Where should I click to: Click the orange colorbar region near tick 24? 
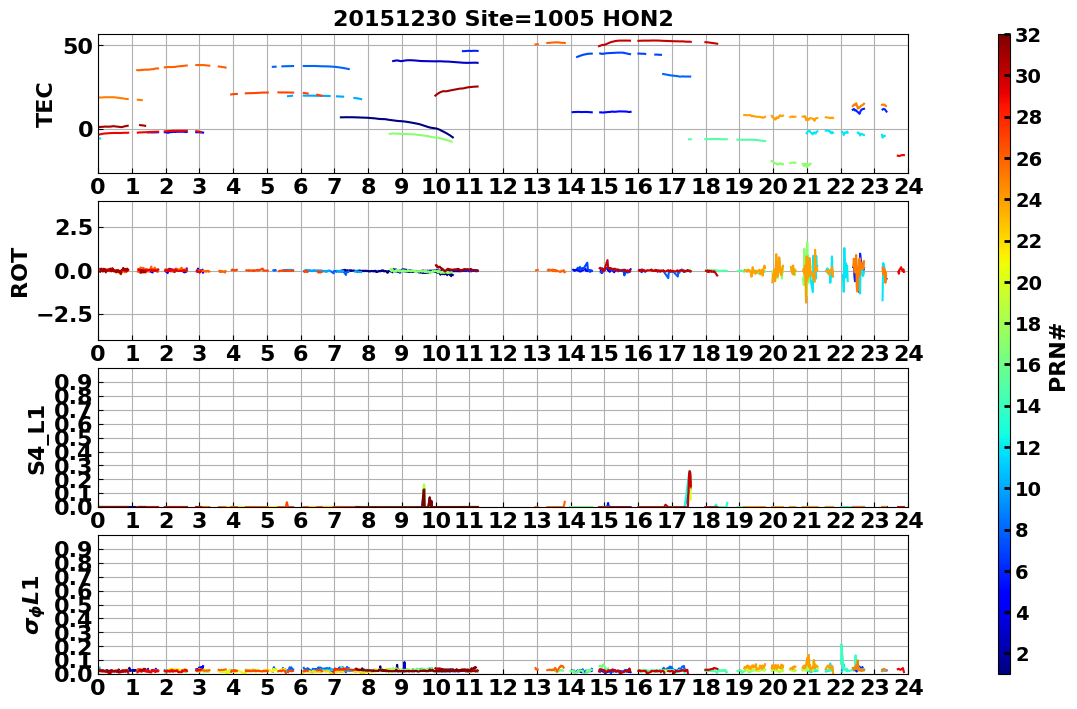(x=1004, y=200)
